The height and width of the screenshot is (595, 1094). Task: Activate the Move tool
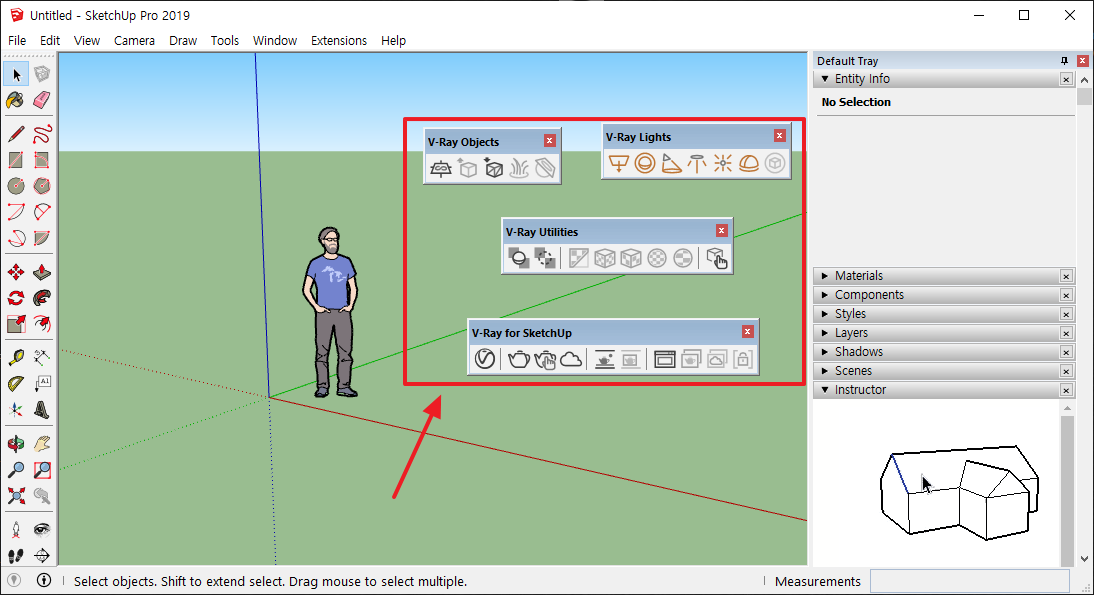[x=16, y=272]
